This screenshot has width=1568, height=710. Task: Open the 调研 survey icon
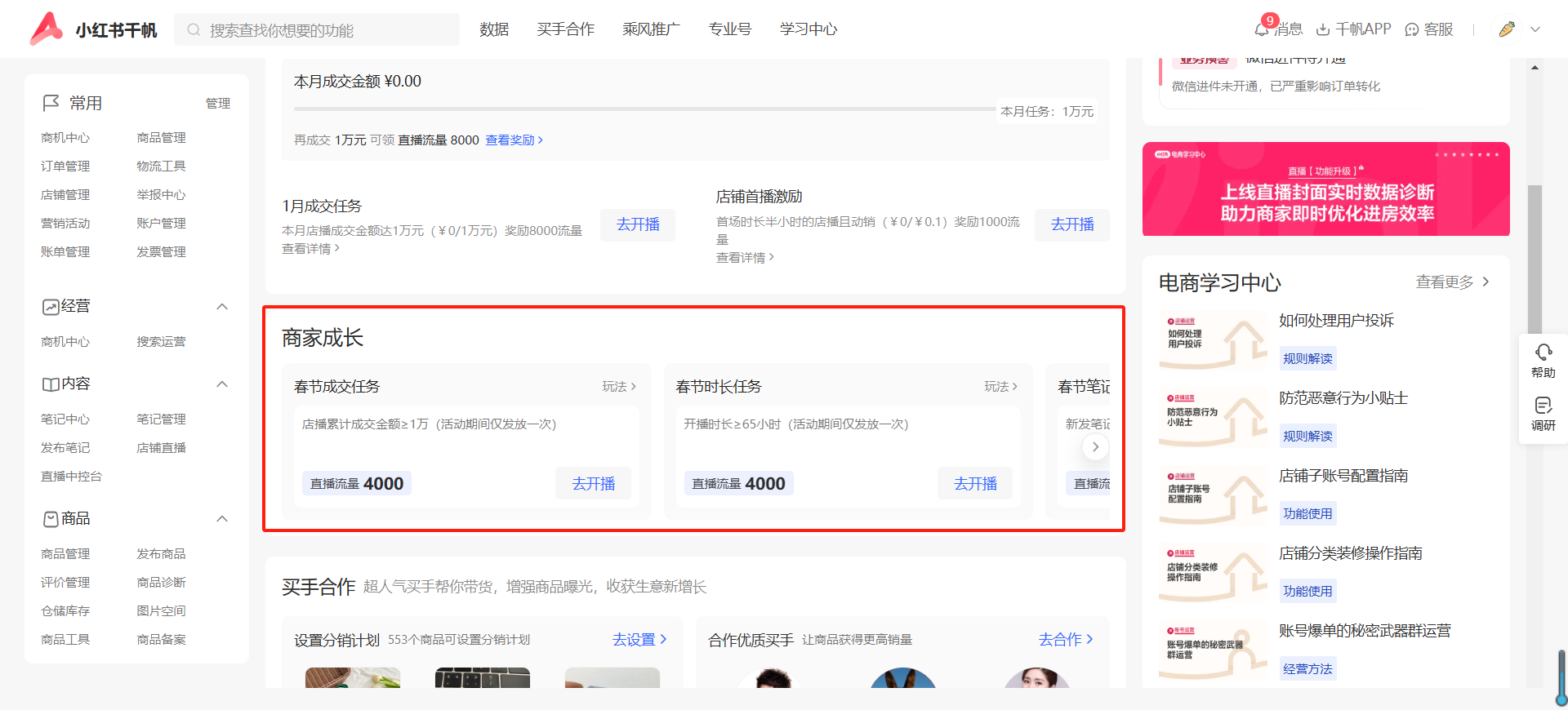click(x=1543, y=406)
